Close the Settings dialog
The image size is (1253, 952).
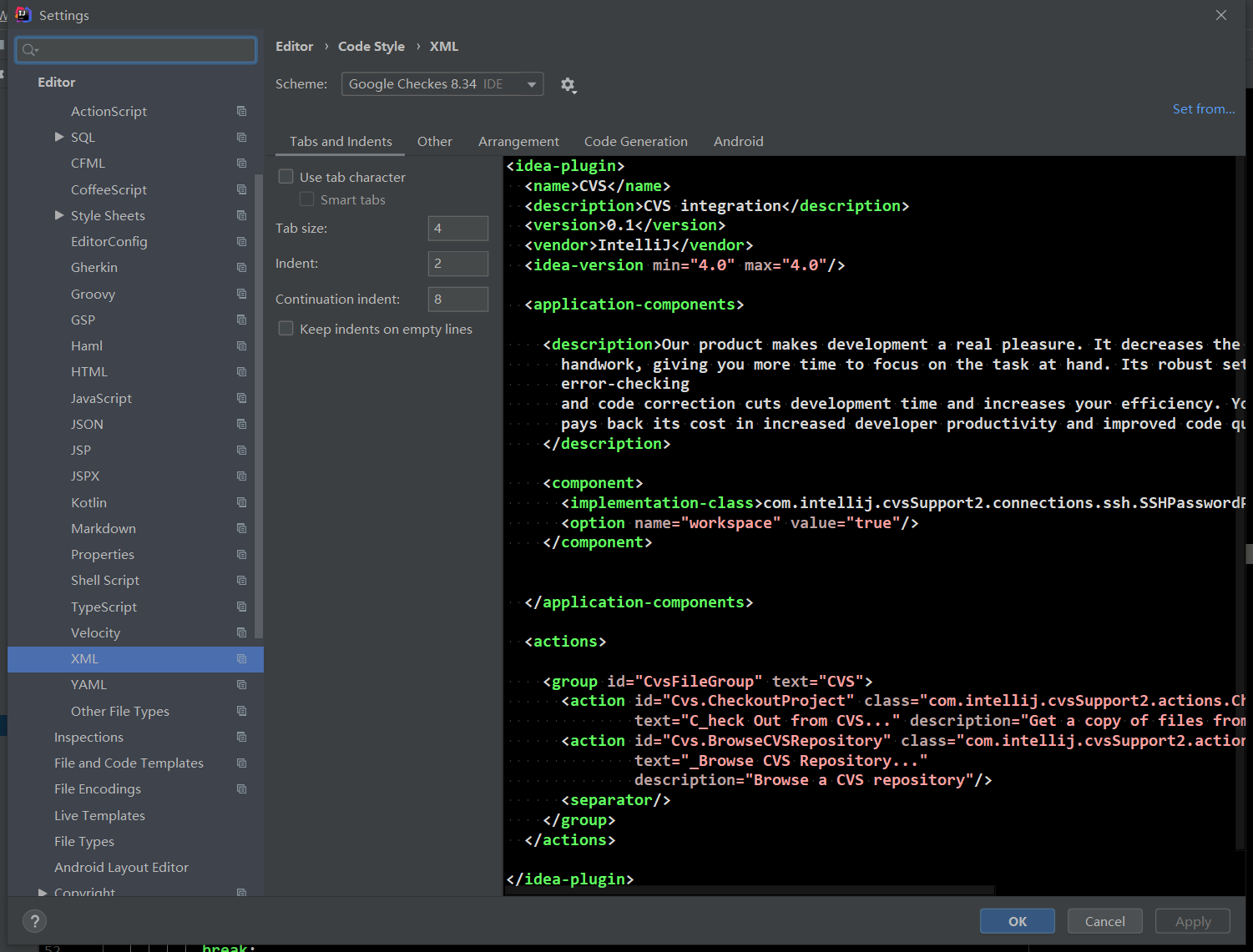click(1221, 15)
